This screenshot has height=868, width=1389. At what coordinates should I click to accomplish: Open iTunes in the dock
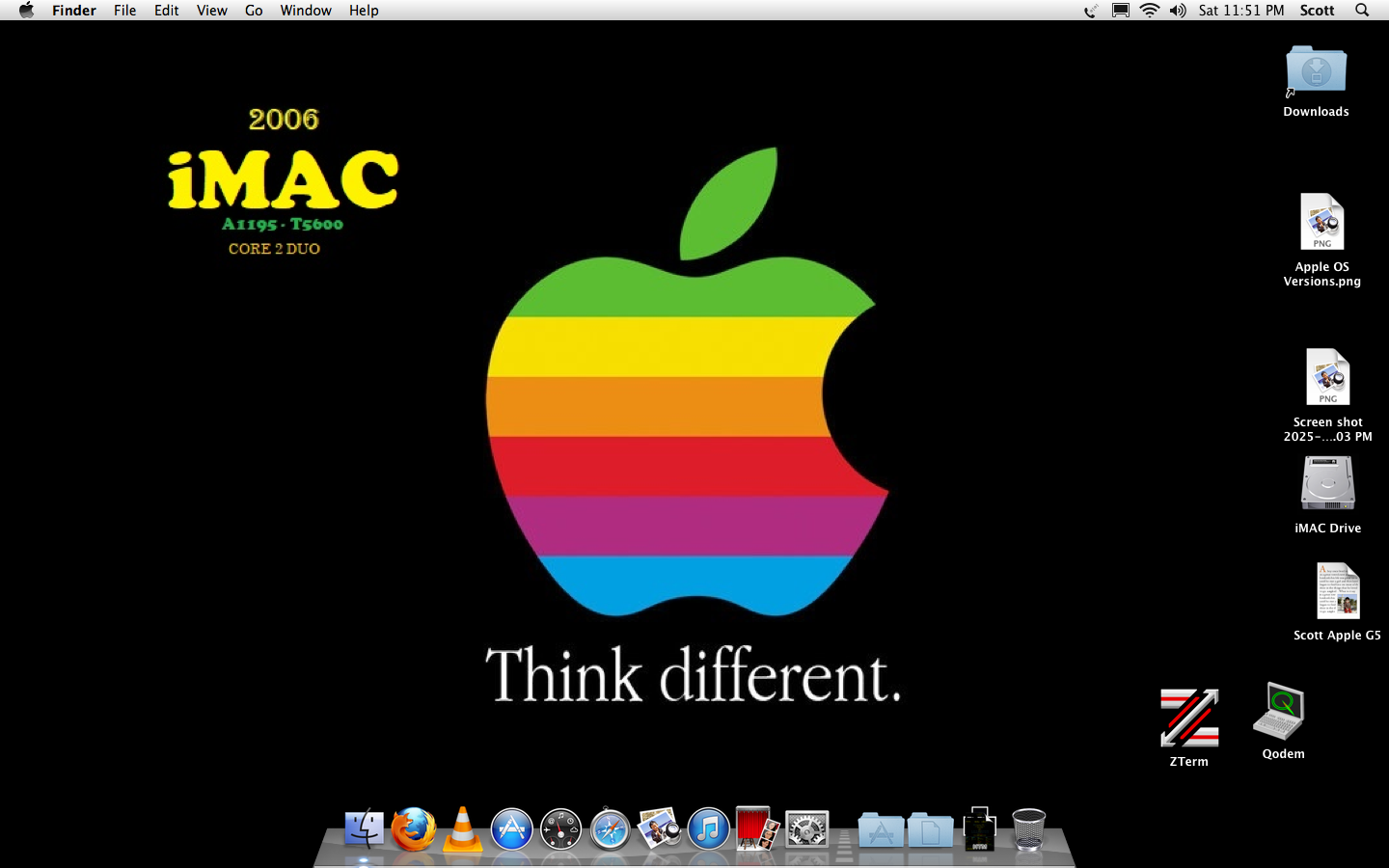709,829
